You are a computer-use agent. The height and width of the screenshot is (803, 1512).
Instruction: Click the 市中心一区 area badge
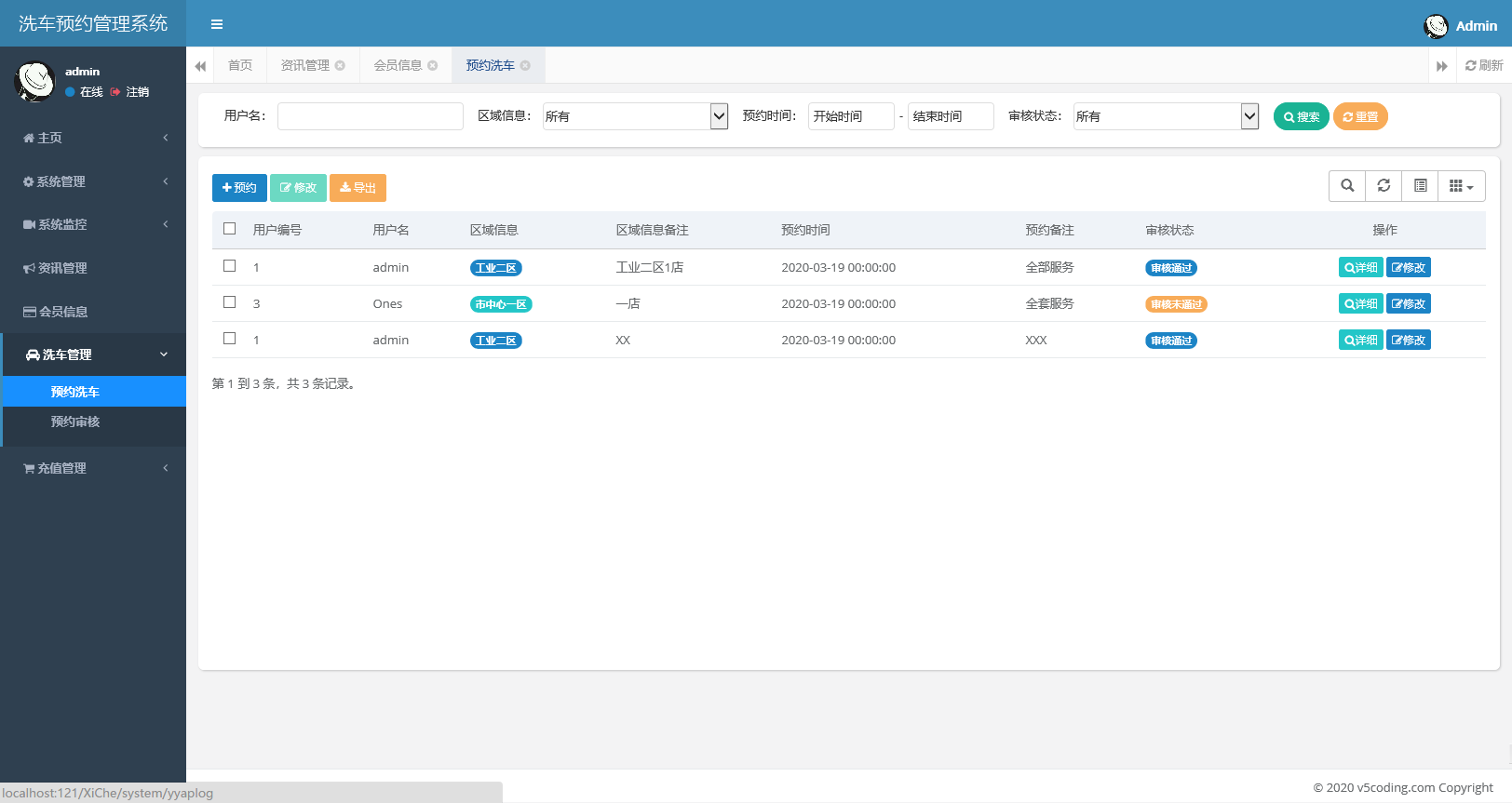pyautogui.click(x=501, y=304)
